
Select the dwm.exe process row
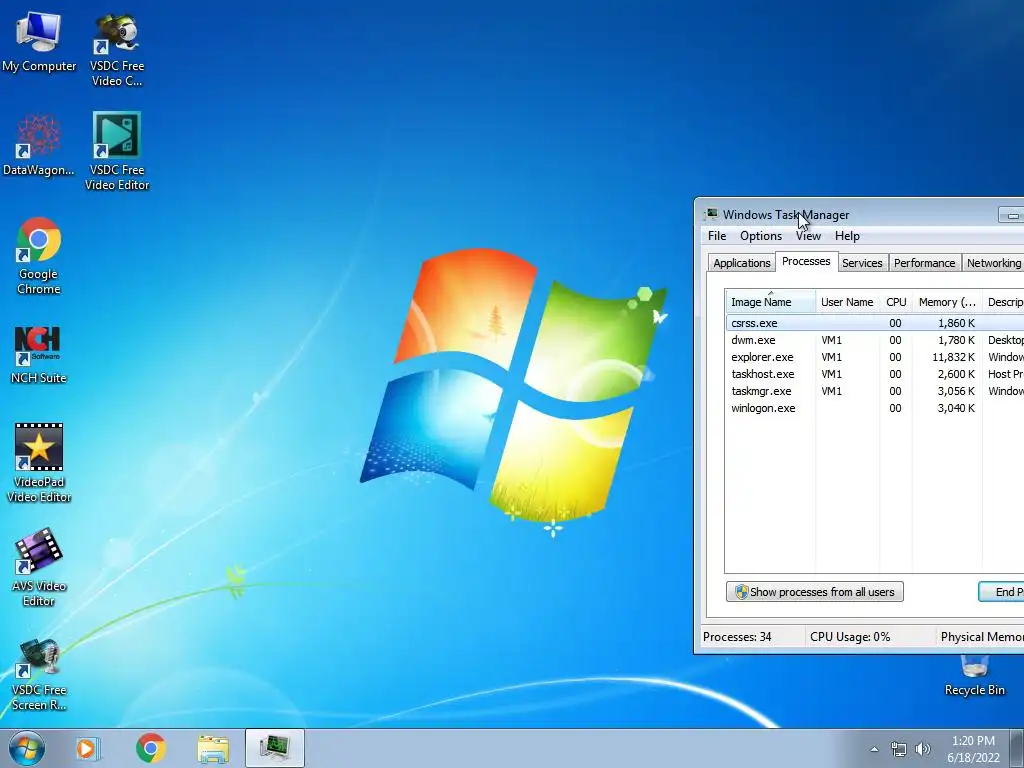(x=874, y=340)
